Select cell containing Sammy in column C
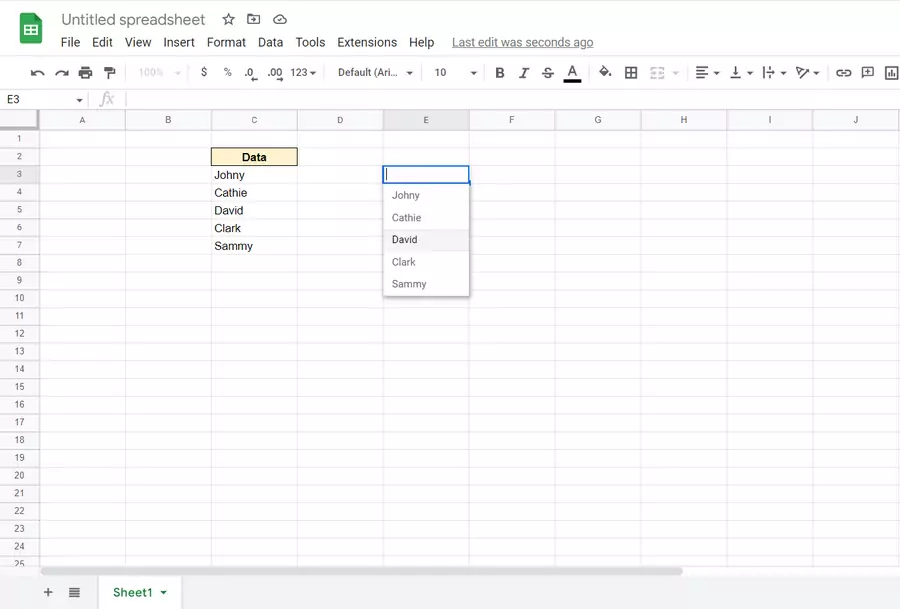Viewport: 900px width, 609px height. (x=254, y=246)
